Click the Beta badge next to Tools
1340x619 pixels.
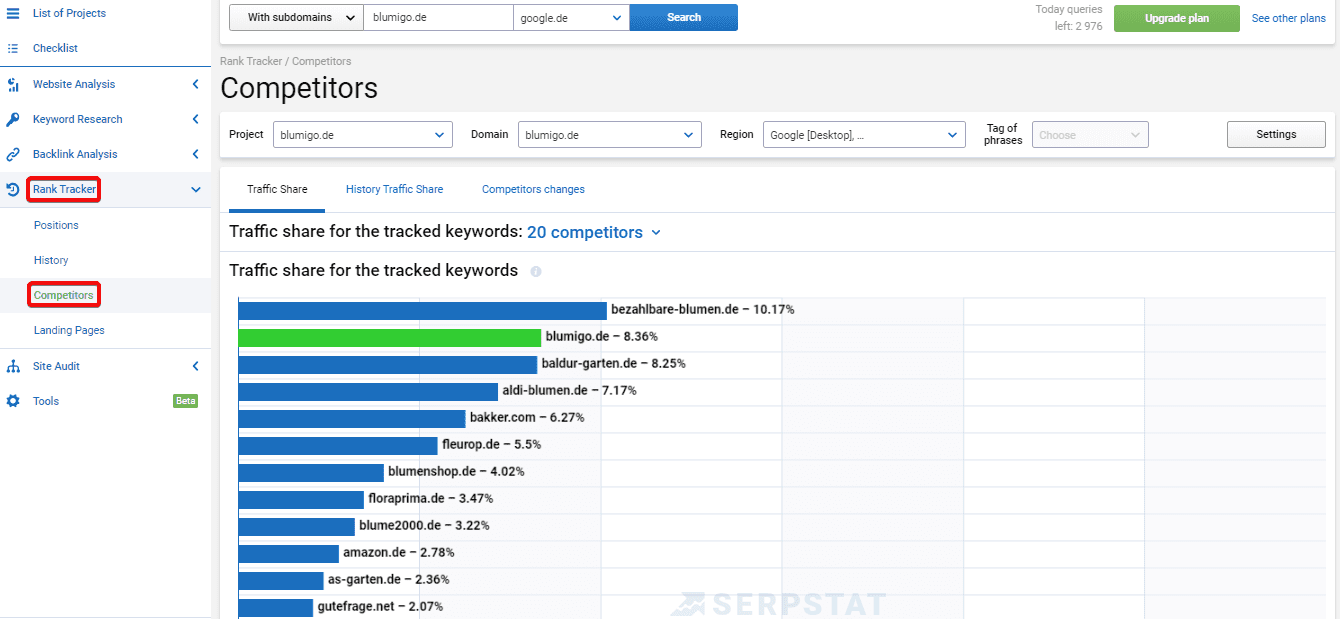pos(186,401)
